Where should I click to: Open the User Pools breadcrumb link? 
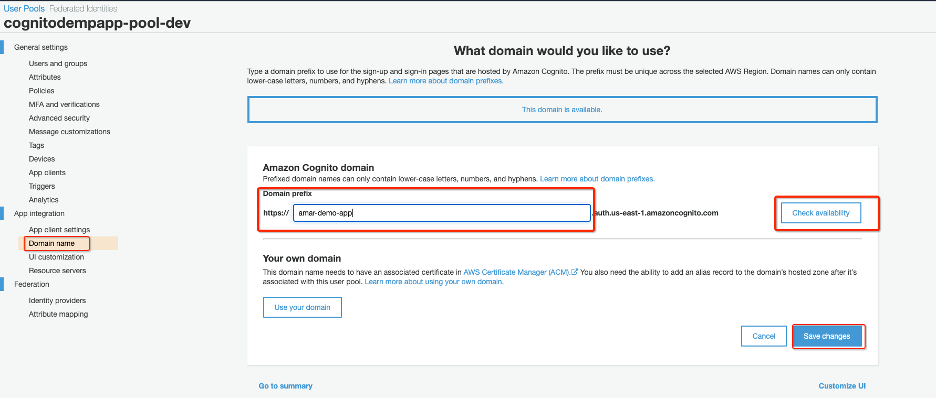click(x=24, y=9)
